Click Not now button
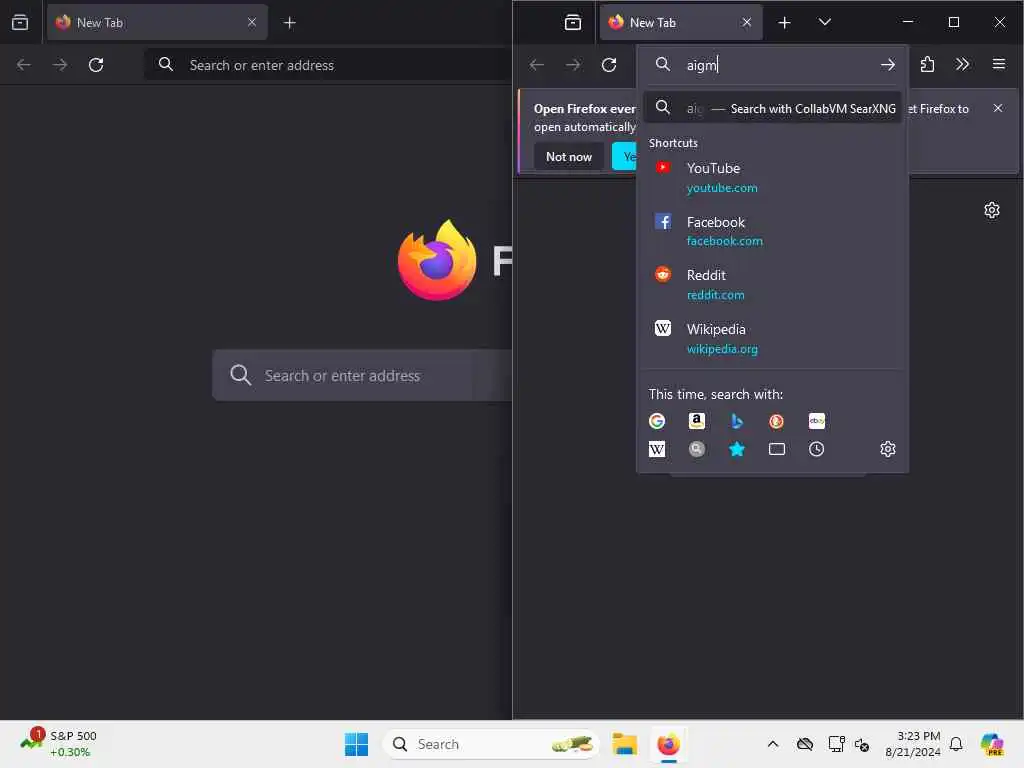Image resolution: width=1024 pixels, height=768 pixels. point(569,157)
